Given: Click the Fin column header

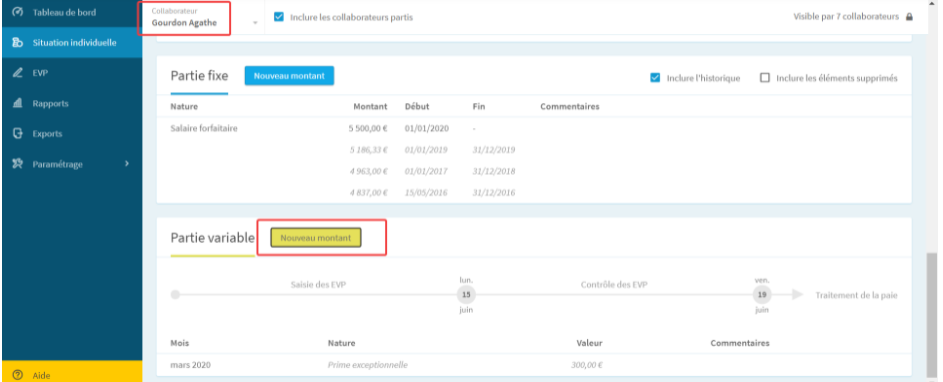Looking at the screenshot, I should click(479, 106).
